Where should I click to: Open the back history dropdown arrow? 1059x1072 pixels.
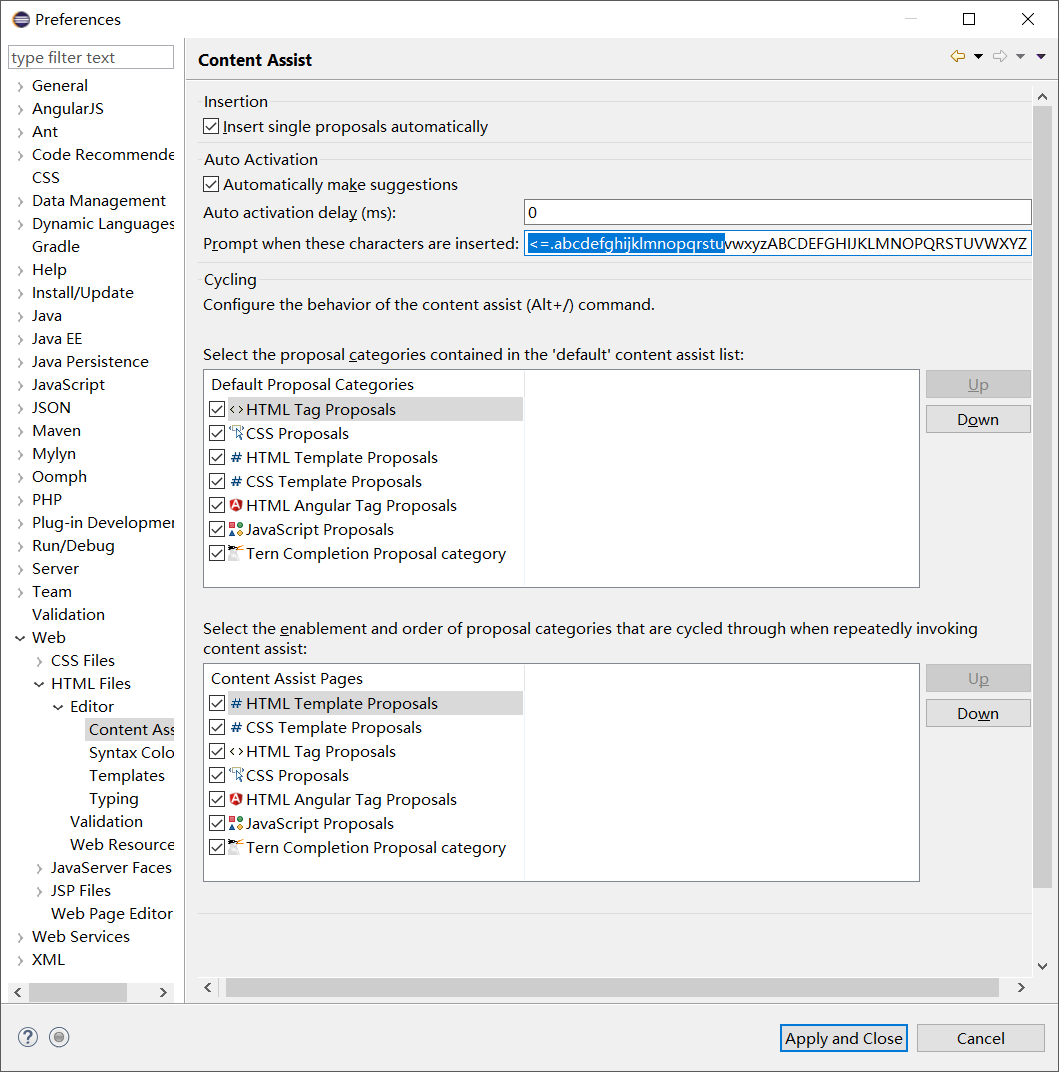point(978,57)
